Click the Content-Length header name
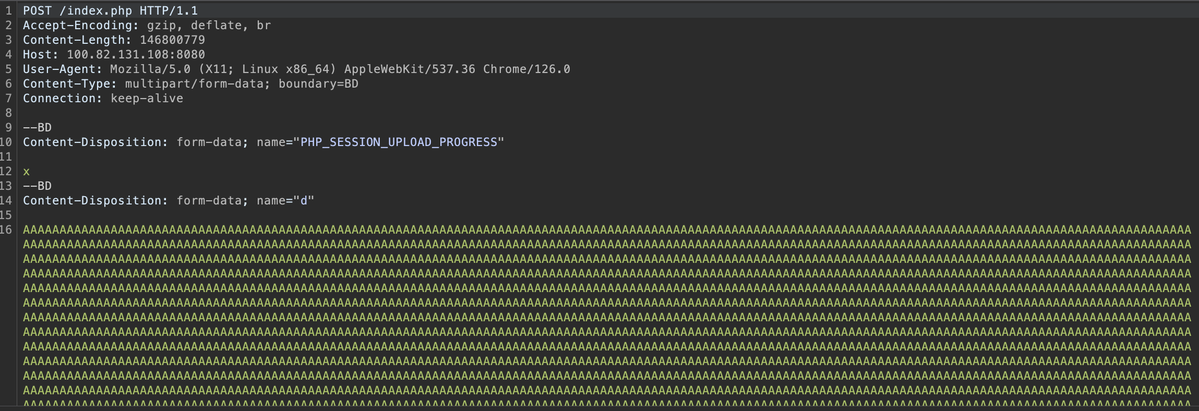Screen dimensions: 1199x411 tap(77, 40)
